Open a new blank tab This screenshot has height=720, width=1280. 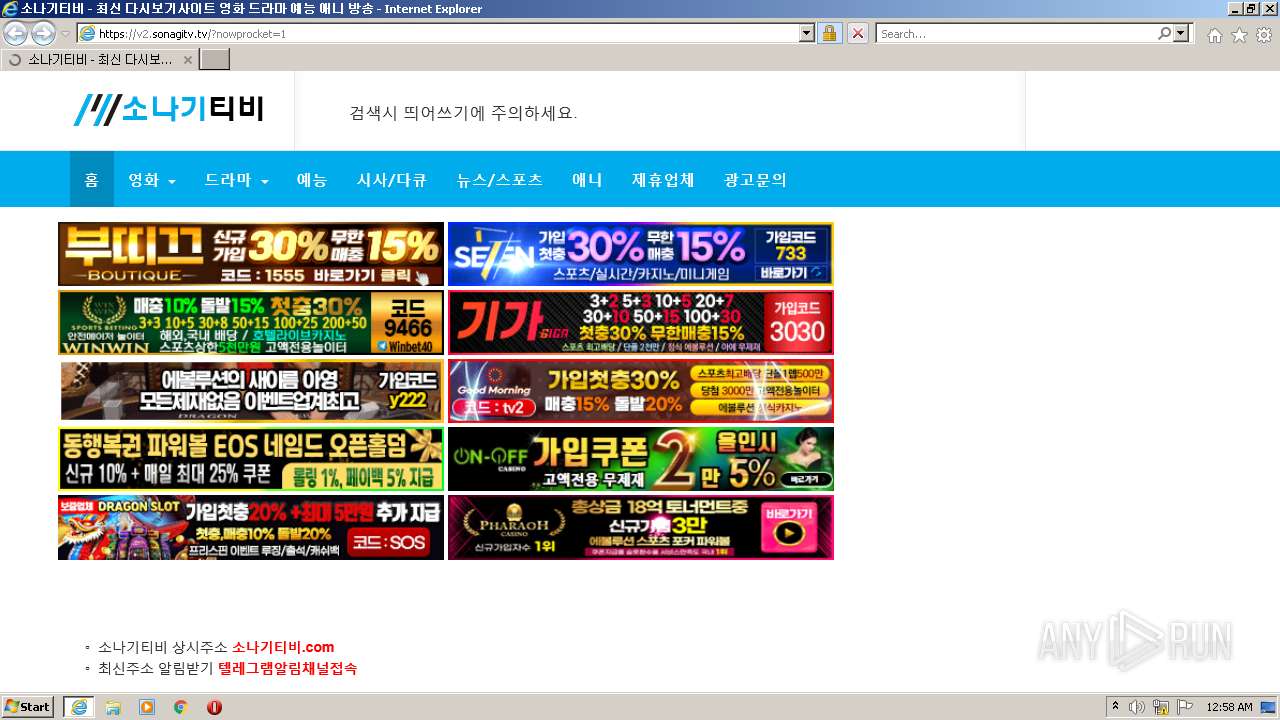[215, 59]
